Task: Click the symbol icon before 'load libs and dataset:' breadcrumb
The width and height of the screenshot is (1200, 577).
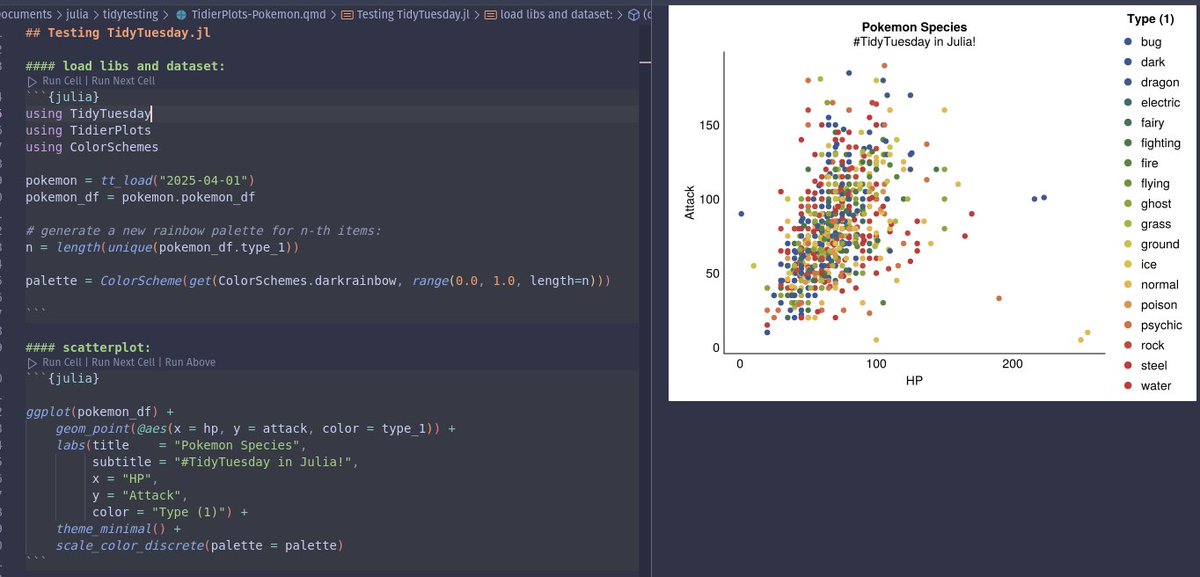Action: click(490, 15)
